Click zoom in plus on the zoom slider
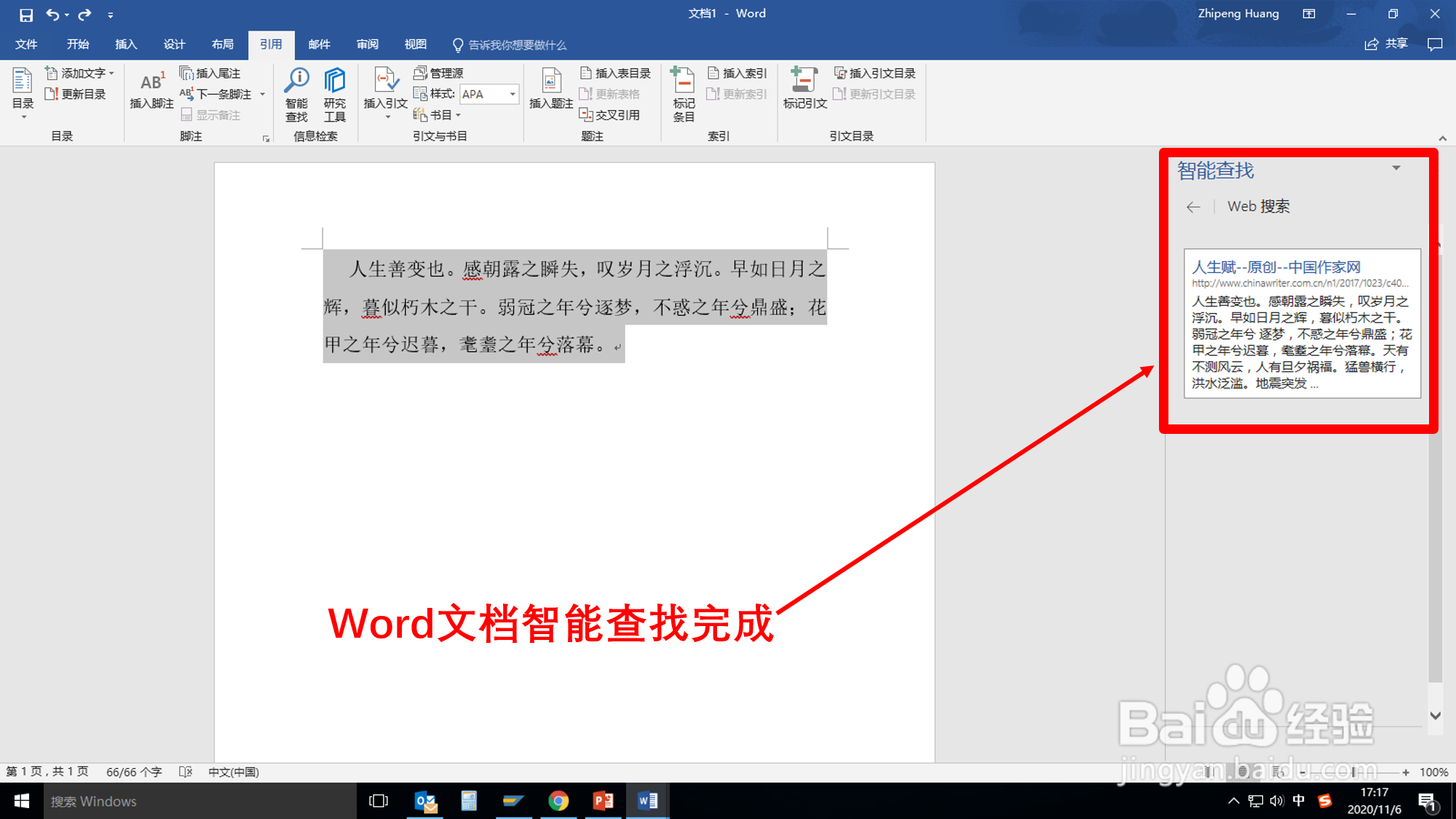The width and height of the screenshot is (1456, 819). (1406, 772)
